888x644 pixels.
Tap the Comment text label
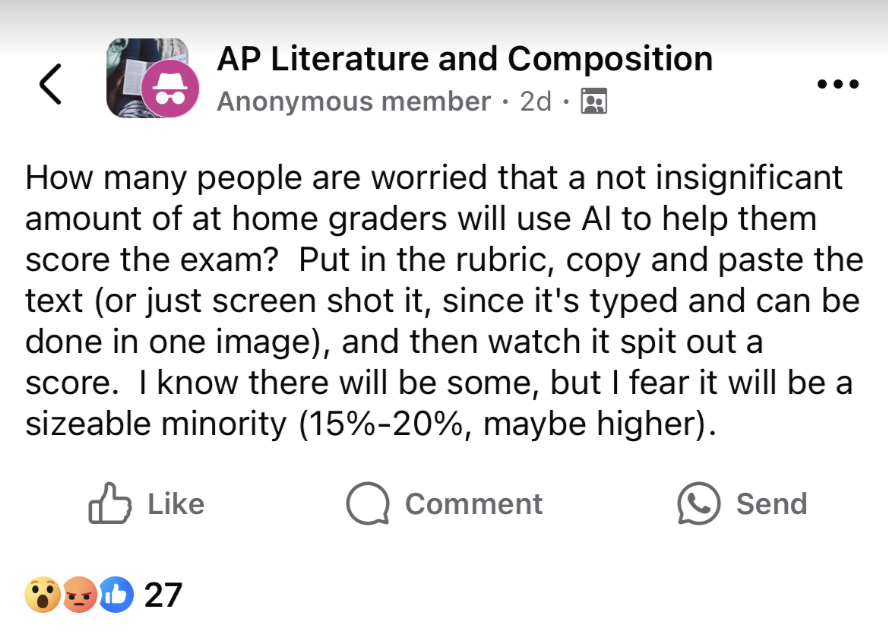[x=473, y=504]
